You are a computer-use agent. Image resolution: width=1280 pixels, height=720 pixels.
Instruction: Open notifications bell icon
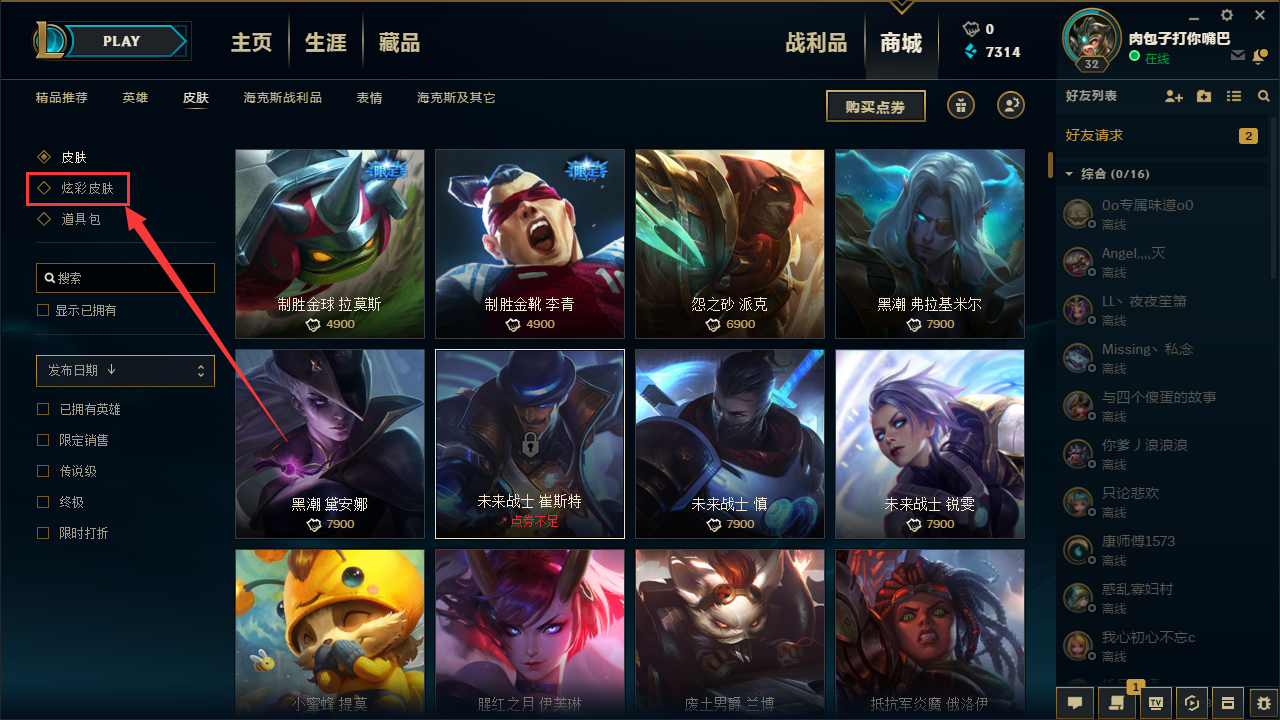point(1259,56)
